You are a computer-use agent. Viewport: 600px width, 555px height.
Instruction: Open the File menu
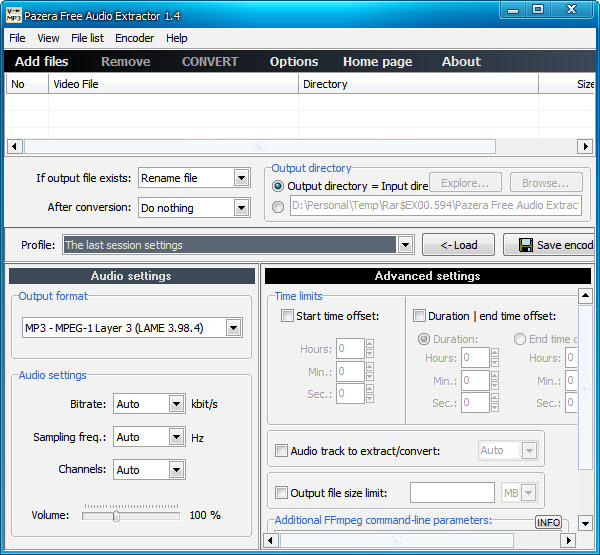(x=17, y=38)
